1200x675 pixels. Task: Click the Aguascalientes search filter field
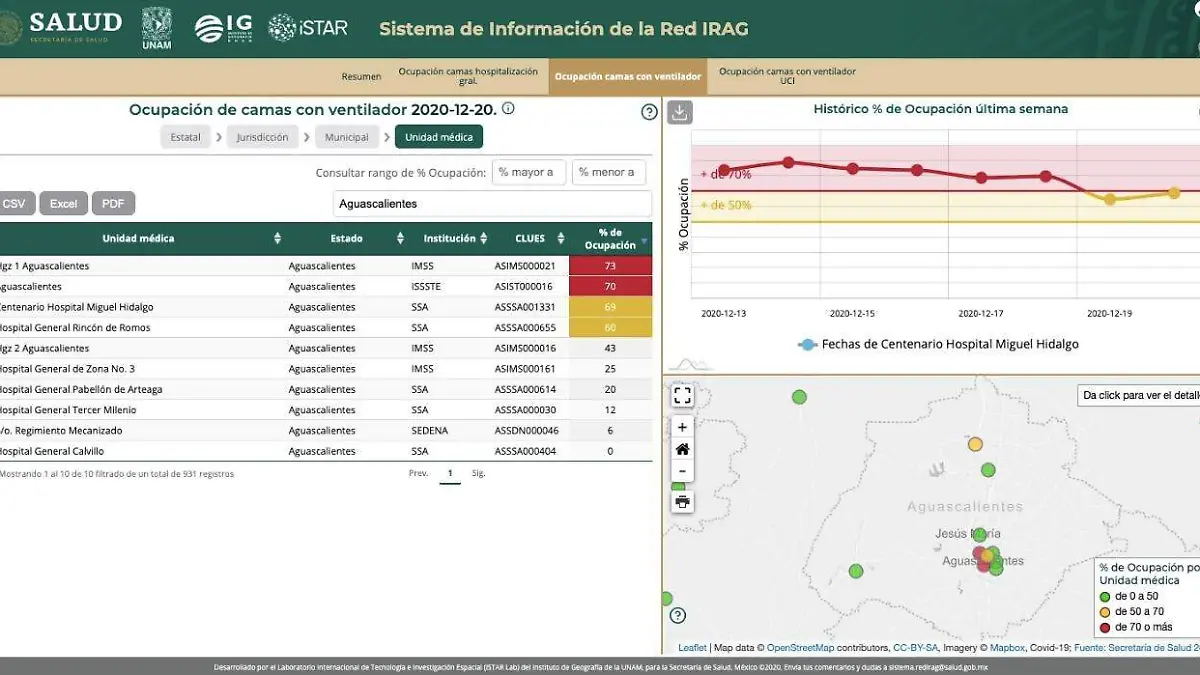tap(491, 204)
